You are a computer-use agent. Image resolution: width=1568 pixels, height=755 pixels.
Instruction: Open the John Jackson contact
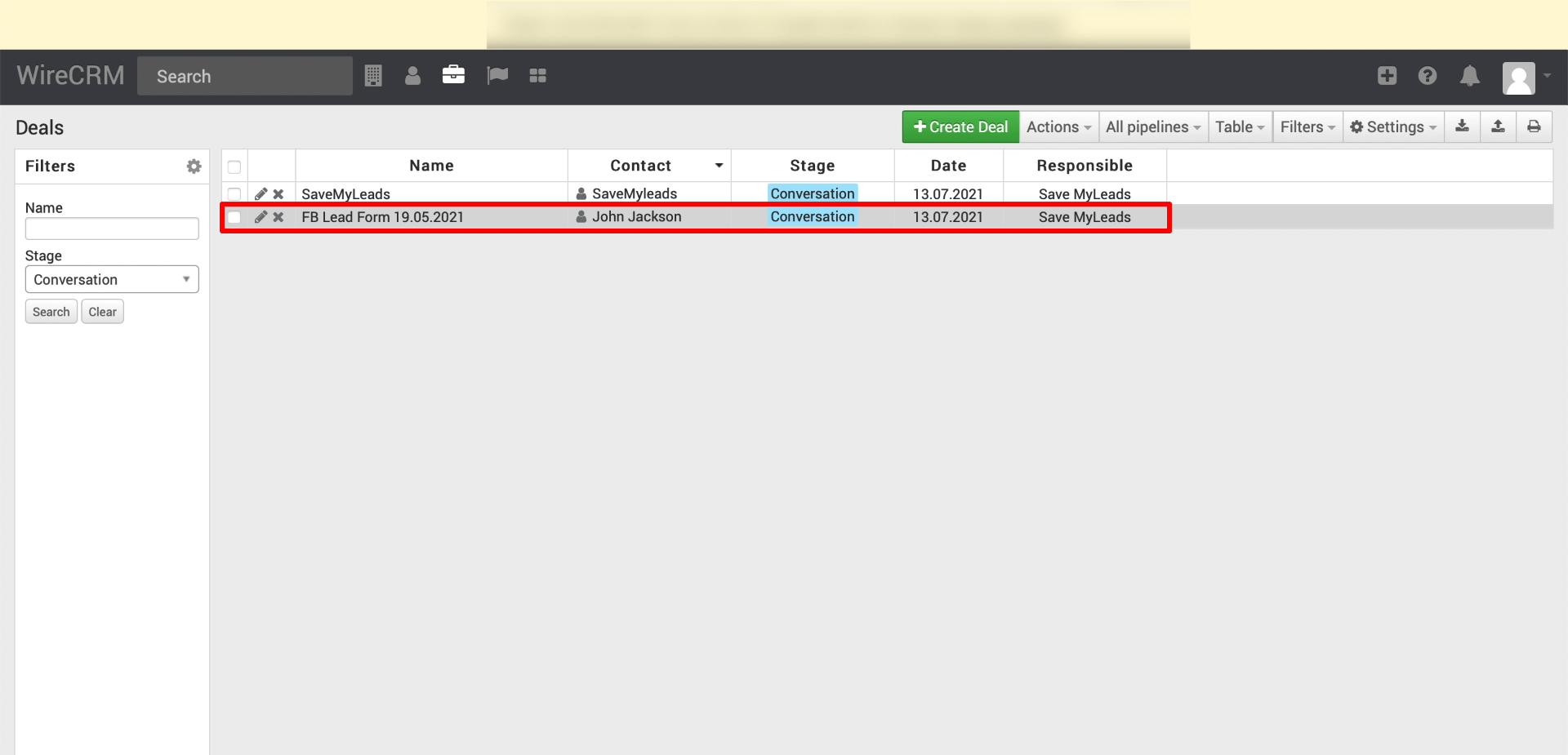[636, 217]
